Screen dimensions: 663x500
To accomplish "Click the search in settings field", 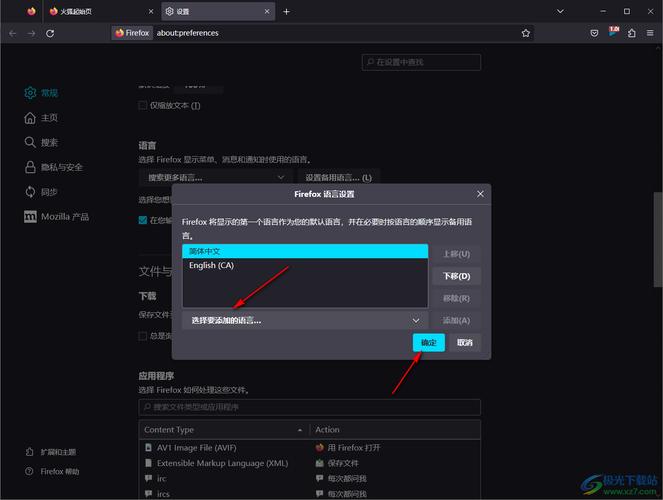I will [421, 62].
